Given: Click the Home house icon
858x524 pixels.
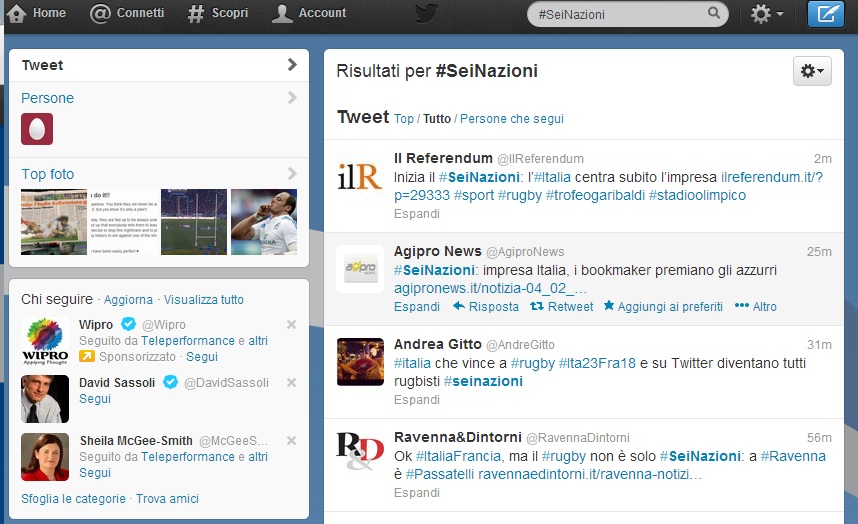Looking at the screenshot, I should point(16,14).
